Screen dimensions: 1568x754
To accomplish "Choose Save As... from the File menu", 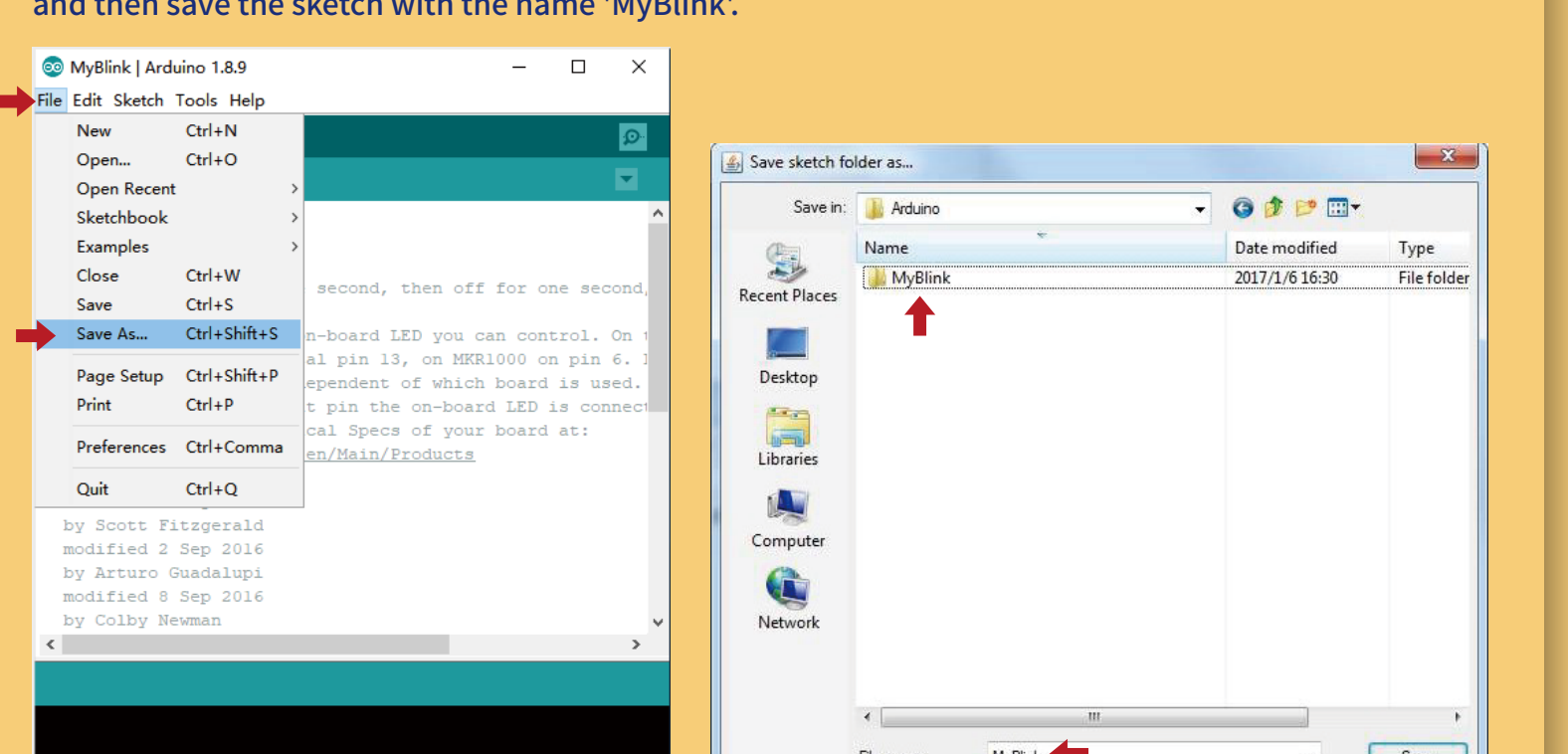I will click(168, 334).
